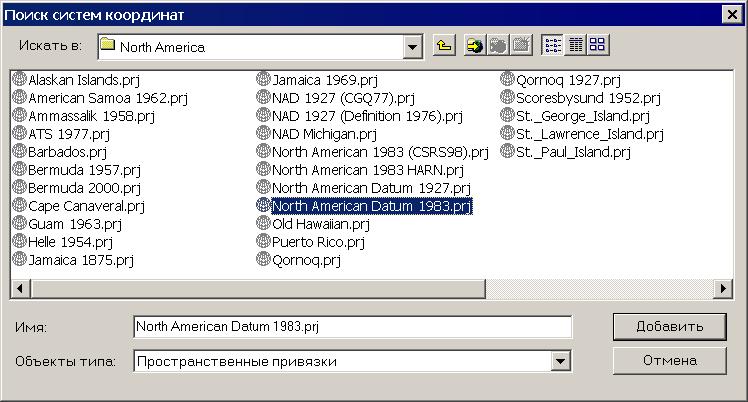Select Alaskan Islands.prj
The height and width of the screenshot is (402, 748).
click(x=84, y=80)
